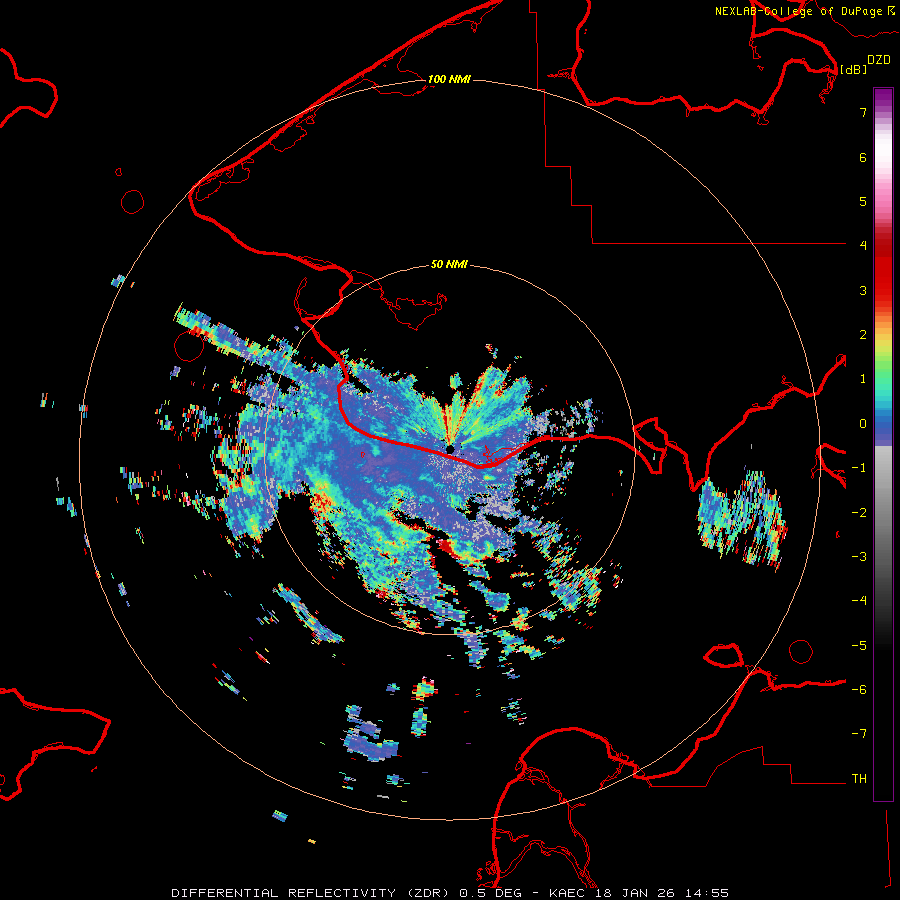Image resolution: width=900 pixels, height=900 pixels.
Task: Click the black radar site dot at center
Action: click(x=450, y=449)
